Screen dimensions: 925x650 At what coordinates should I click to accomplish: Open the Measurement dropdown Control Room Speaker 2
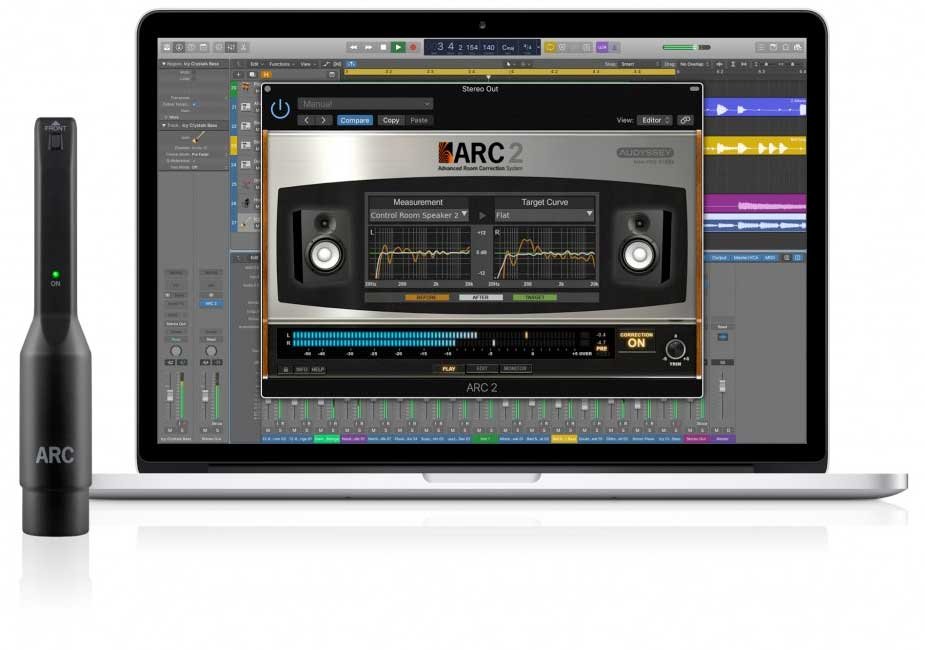coord(419,215)
